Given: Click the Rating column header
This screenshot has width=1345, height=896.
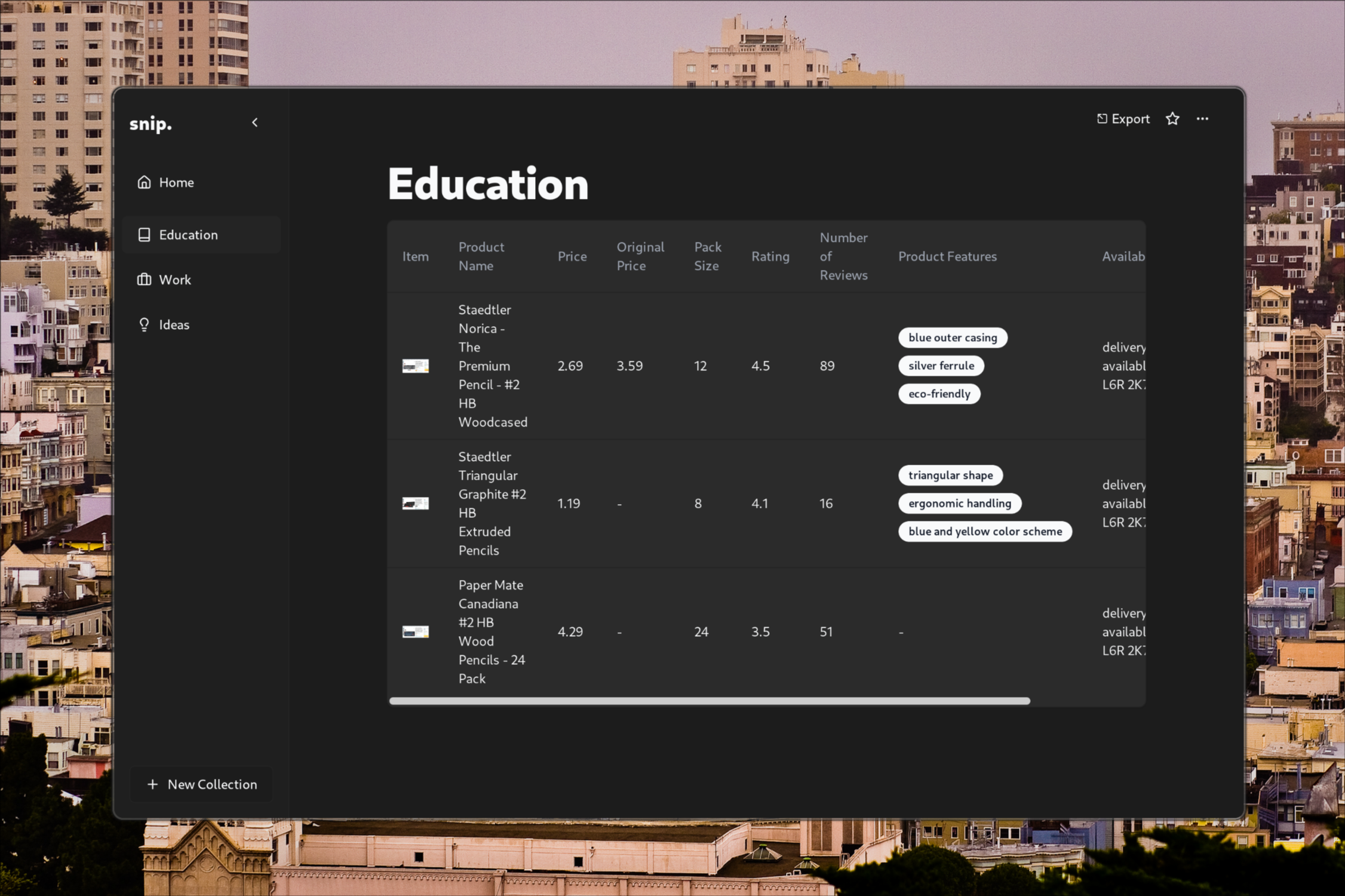Looking at the screenshot, I should pos(770,256).
